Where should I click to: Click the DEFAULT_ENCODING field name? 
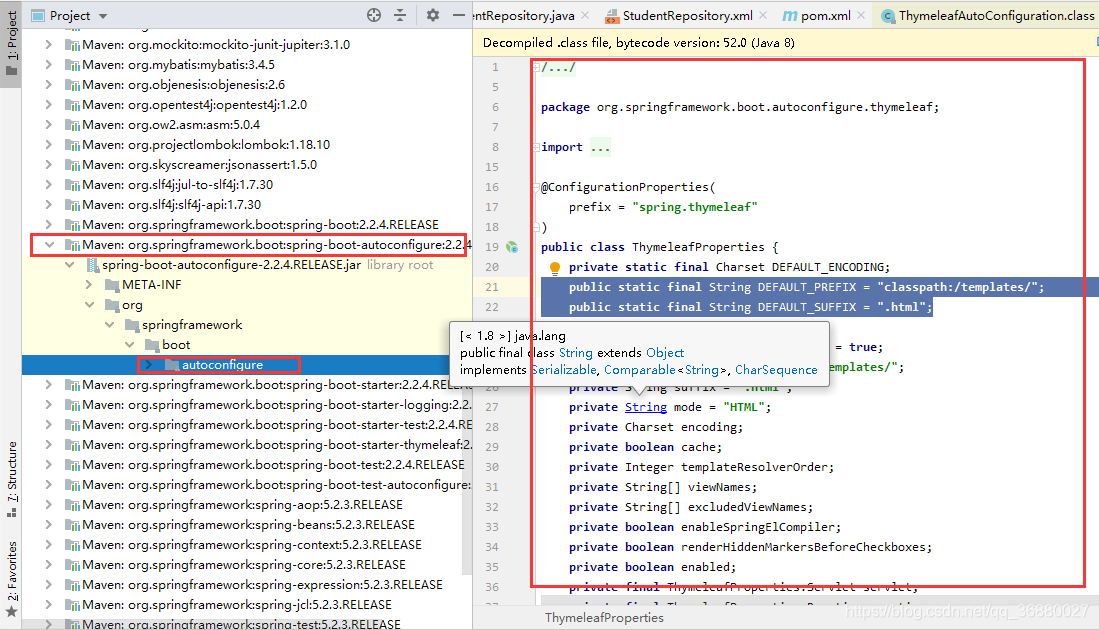(830, 267)
